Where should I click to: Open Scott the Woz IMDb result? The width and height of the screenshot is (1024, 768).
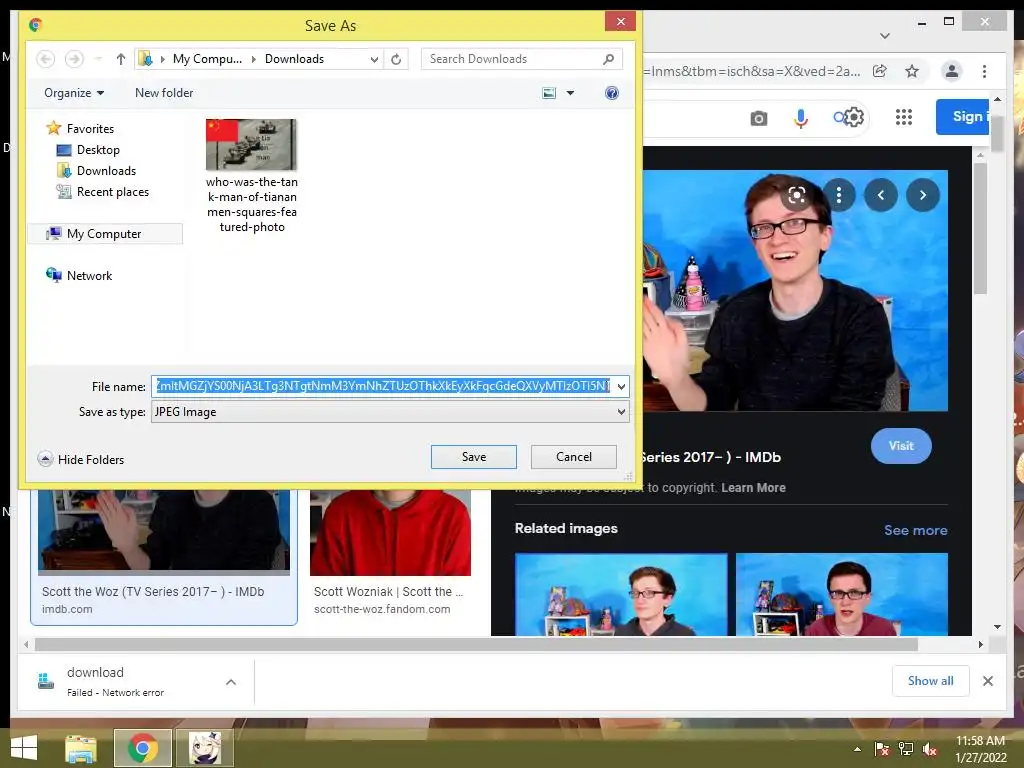click(x=164, y=556)
